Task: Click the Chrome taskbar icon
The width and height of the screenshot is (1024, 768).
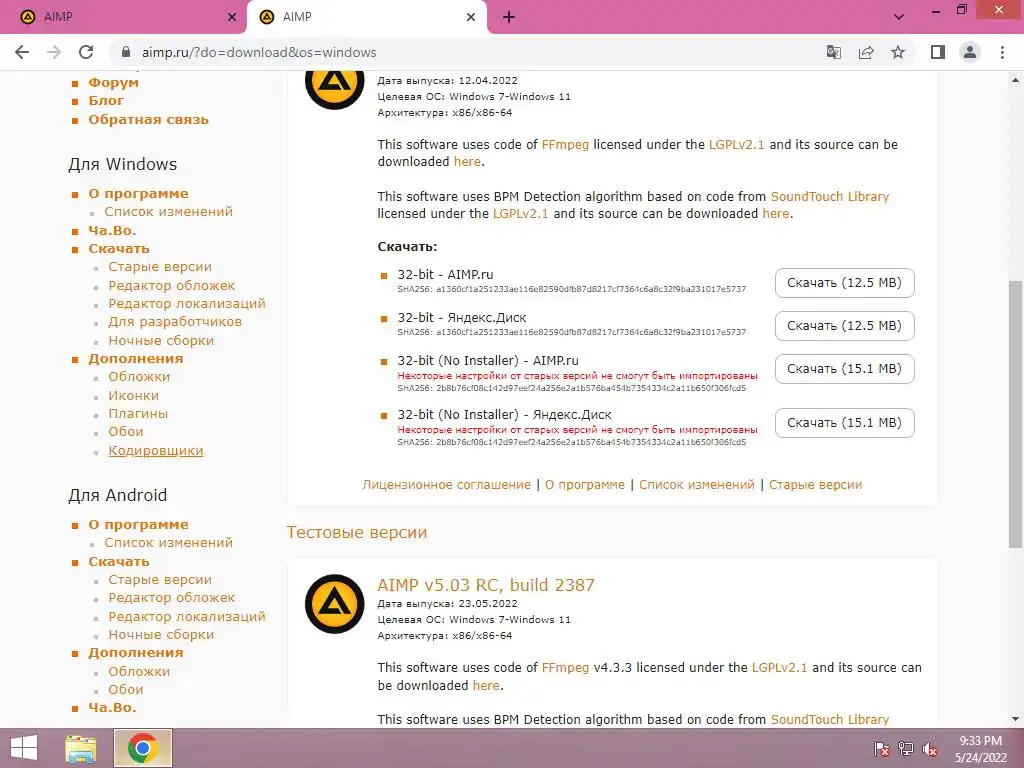Action: tap(143, 748)
